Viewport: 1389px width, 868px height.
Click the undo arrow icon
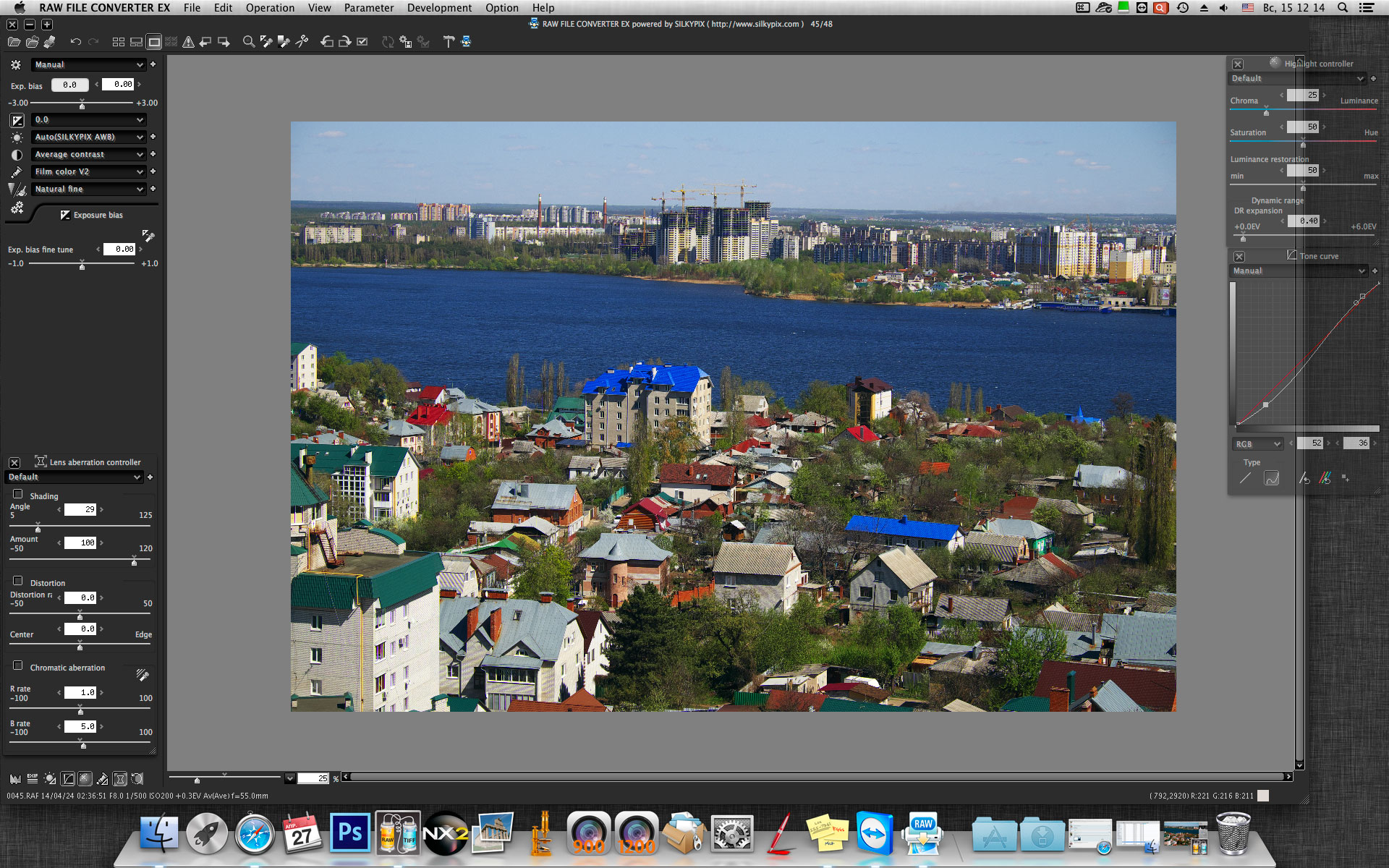click(x=75, y=42)
